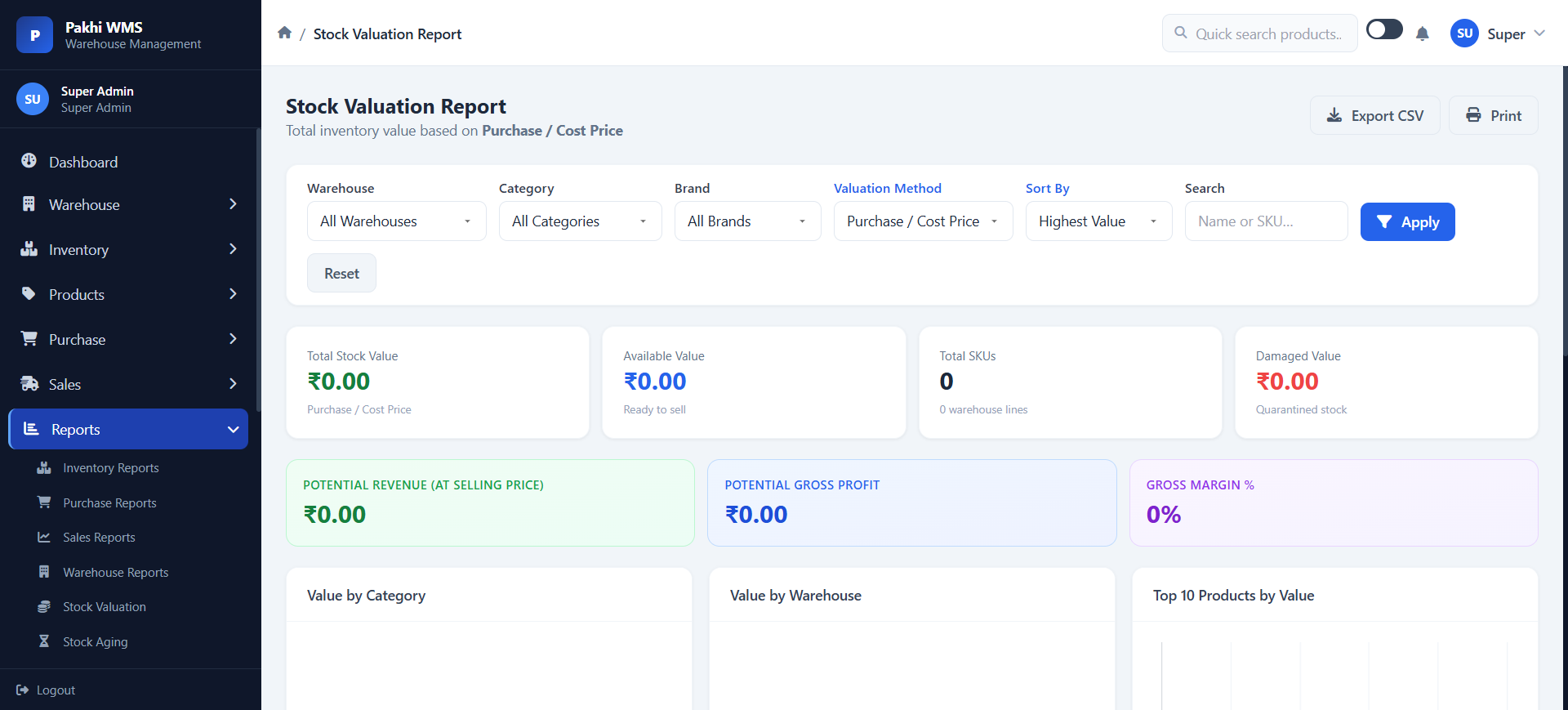Open Purchase Reports from the sidebar
Image resolution: width=1568 pixels, height=710 pixels.
[109, 502]
